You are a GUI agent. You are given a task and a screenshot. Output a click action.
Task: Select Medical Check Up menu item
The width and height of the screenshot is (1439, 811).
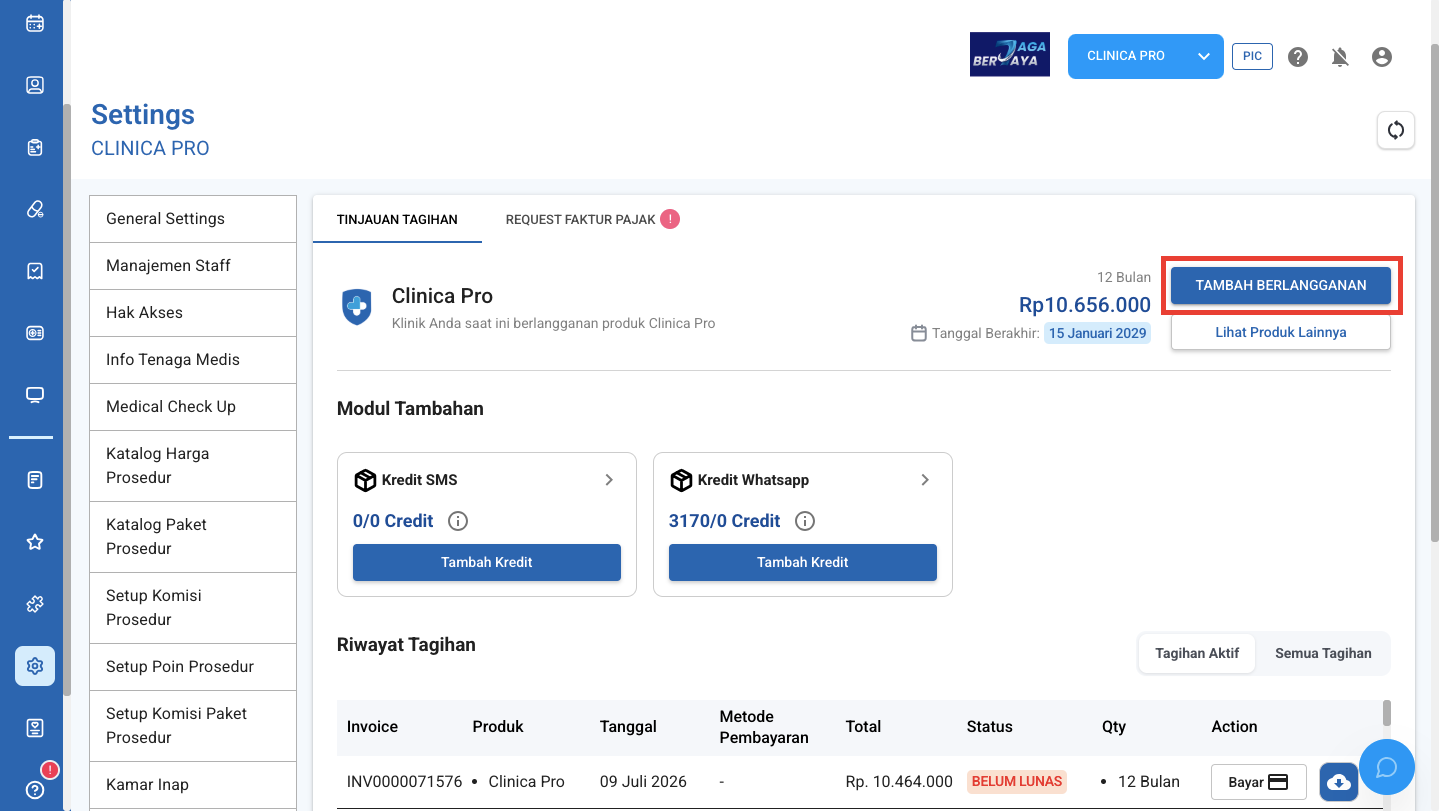click(193, 407)
